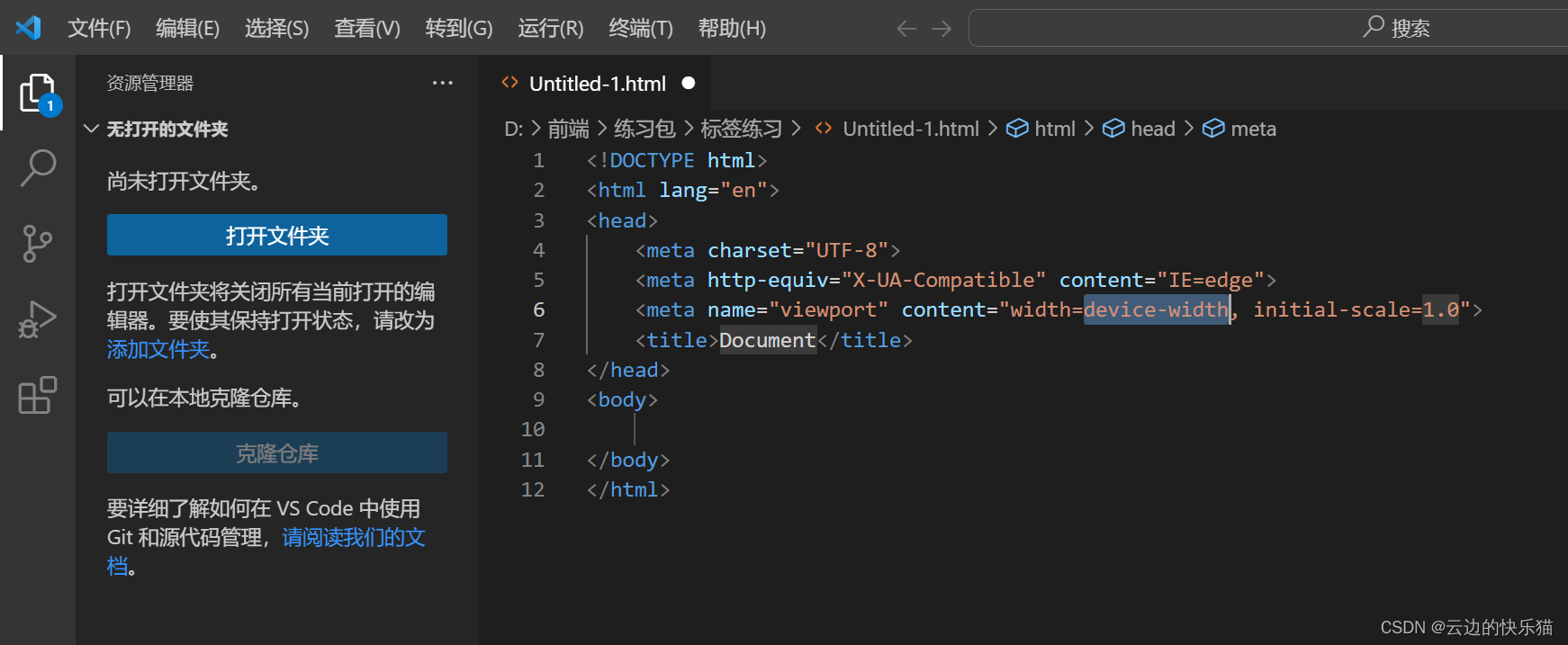Image resolution: width=1568 pixels, height=645 pixels.
Task: Click the head symbol breadcrumb
Action: (x=1139, y=129)
